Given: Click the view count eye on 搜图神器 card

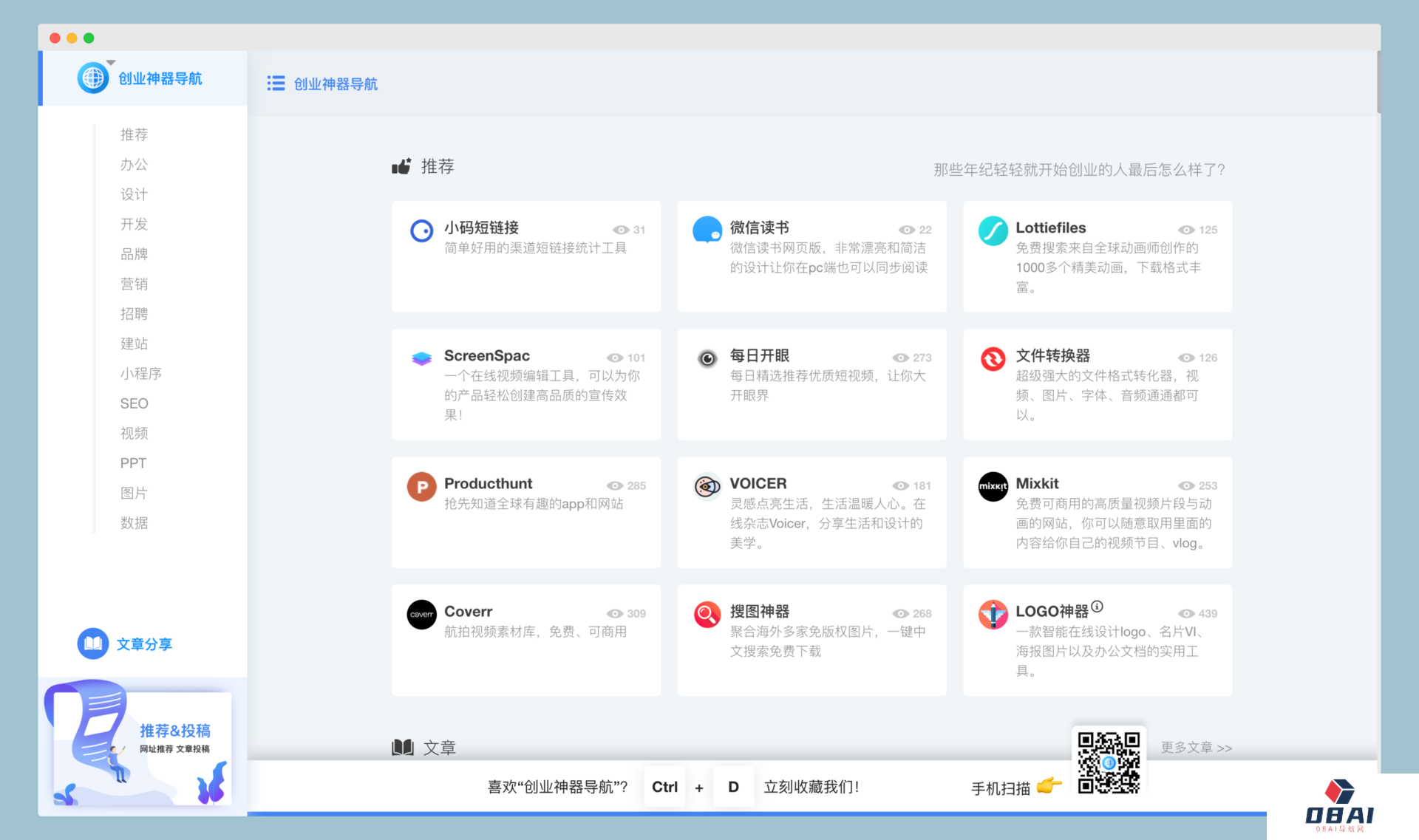Looking at the screenshot, I should [900, 613].
